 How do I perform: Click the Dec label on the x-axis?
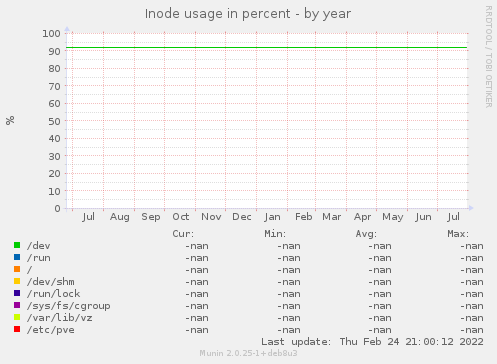click(x=242, y=217)
